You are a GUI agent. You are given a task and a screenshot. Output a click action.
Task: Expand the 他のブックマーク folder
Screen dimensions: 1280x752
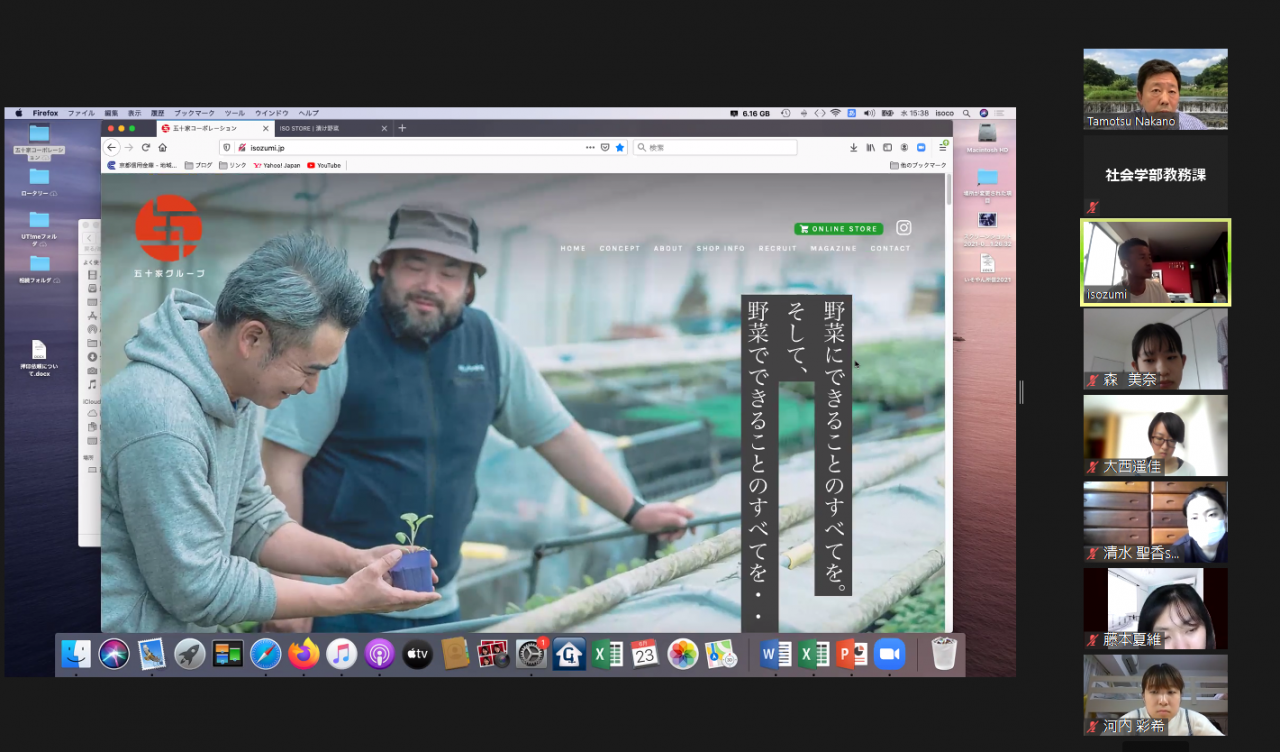pos(917,165)
